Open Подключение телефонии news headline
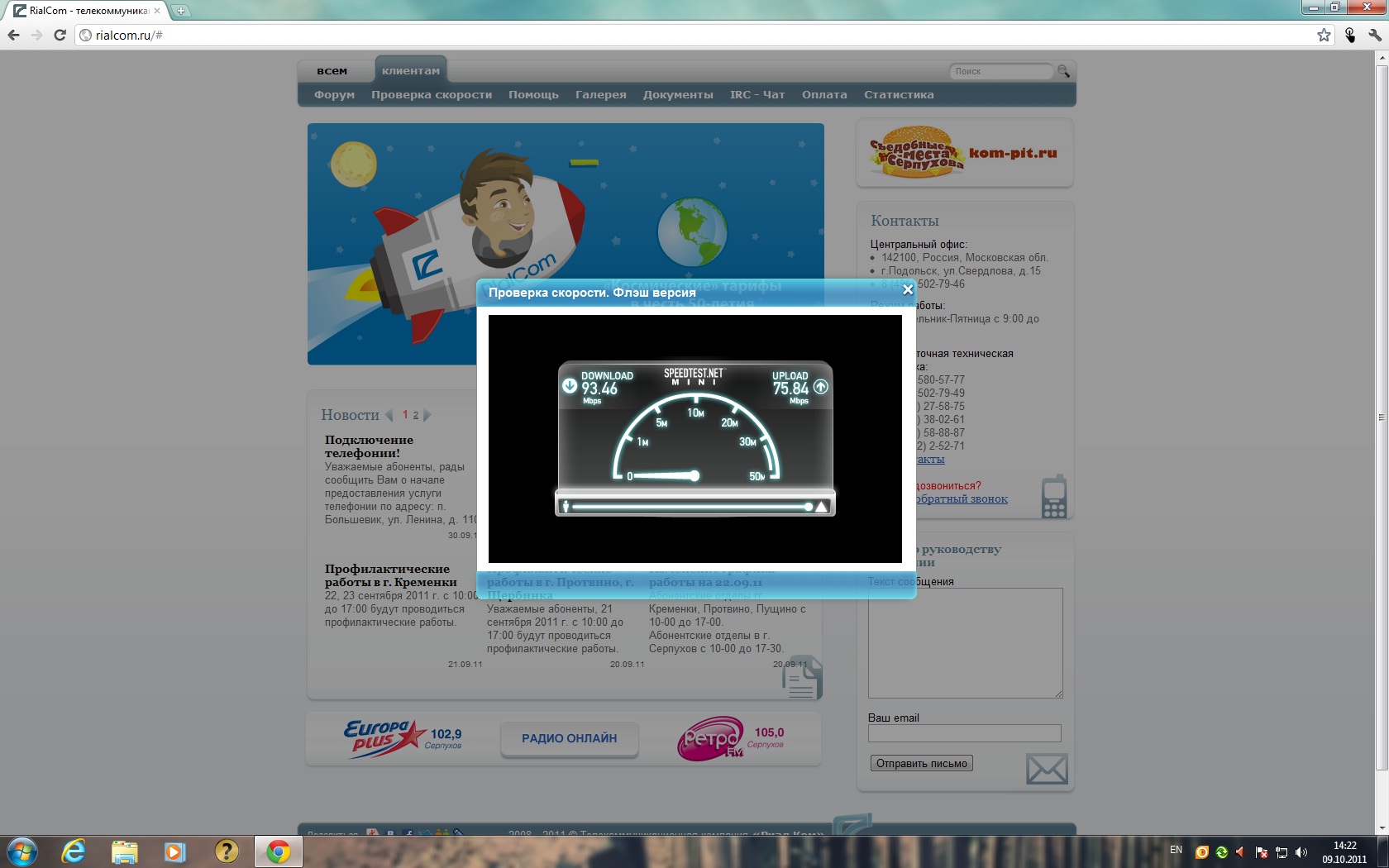The image size is (1389, 868). pos(369,446)
